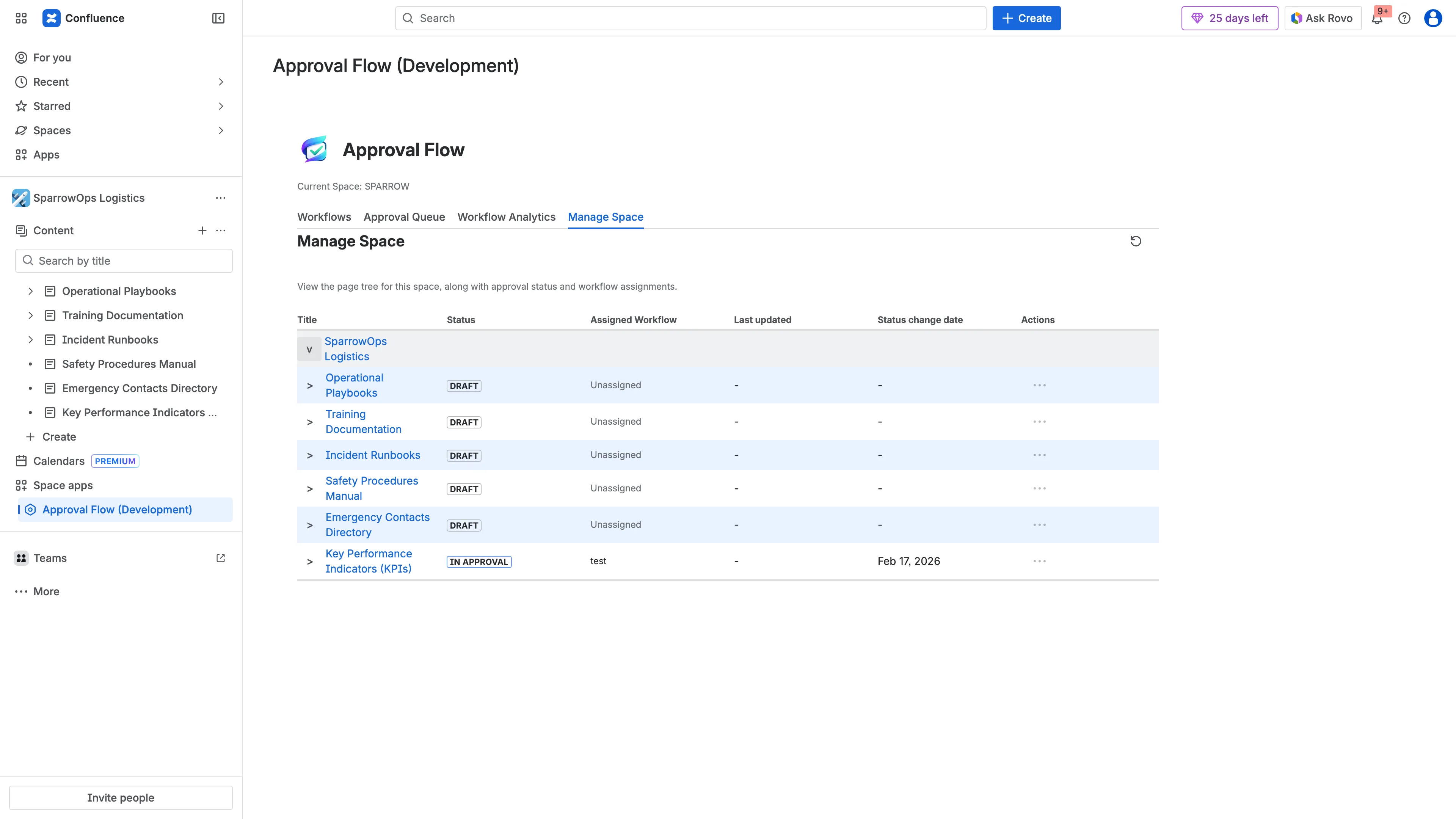Click the plus icon next to Content
This screenshot has width=1456, height=819.
[202, 231]
